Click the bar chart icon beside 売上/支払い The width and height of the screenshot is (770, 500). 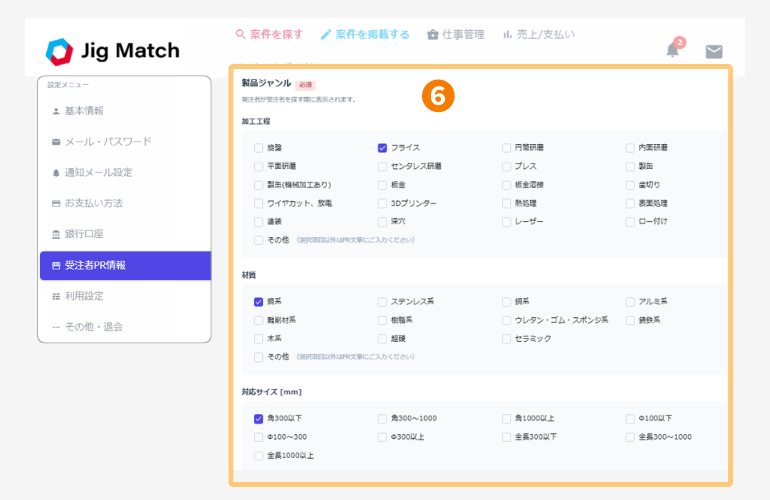(507, 35)
